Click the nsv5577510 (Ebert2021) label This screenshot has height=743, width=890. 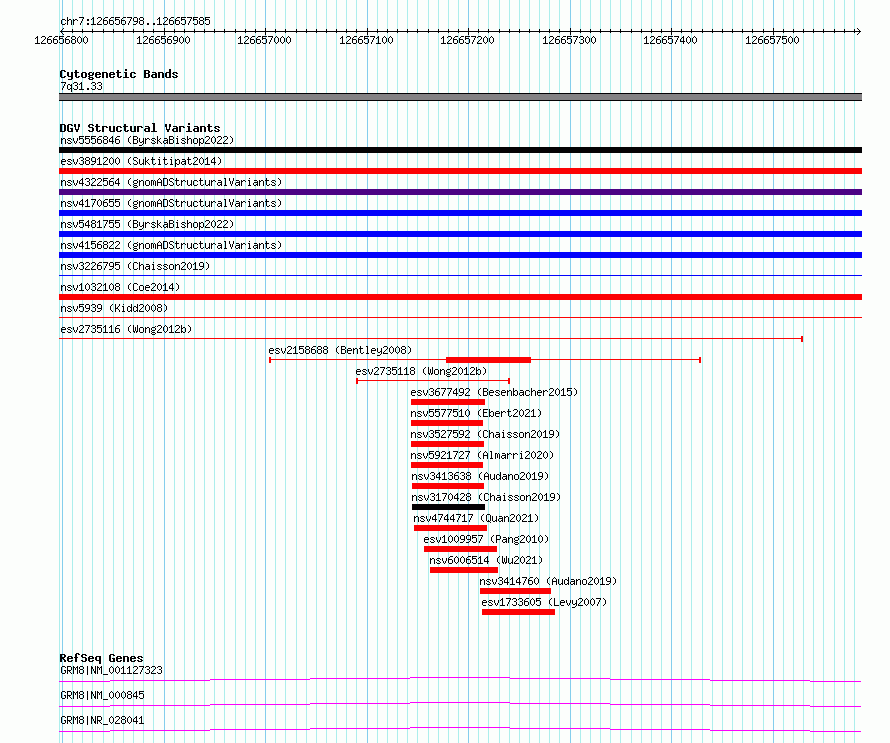pos(476,413)
